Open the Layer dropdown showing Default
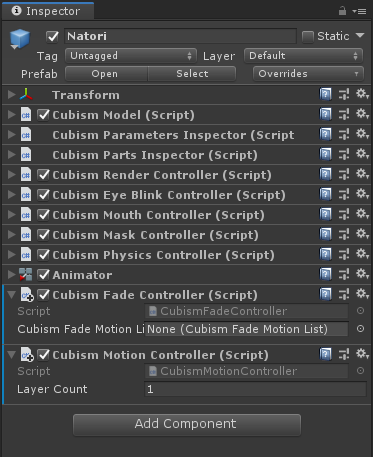The height and width of the screenshot is (457, 373). 304,56
